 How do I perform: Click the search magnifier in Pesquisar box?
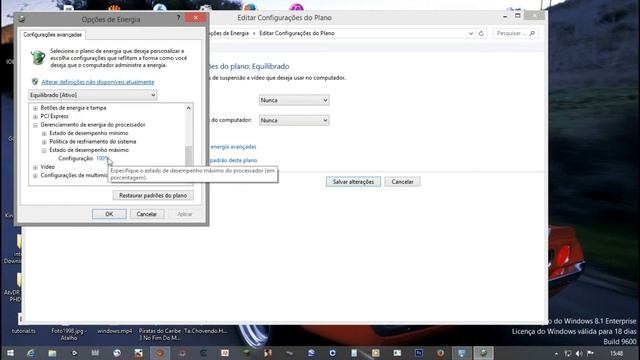(x=532, y=33)
